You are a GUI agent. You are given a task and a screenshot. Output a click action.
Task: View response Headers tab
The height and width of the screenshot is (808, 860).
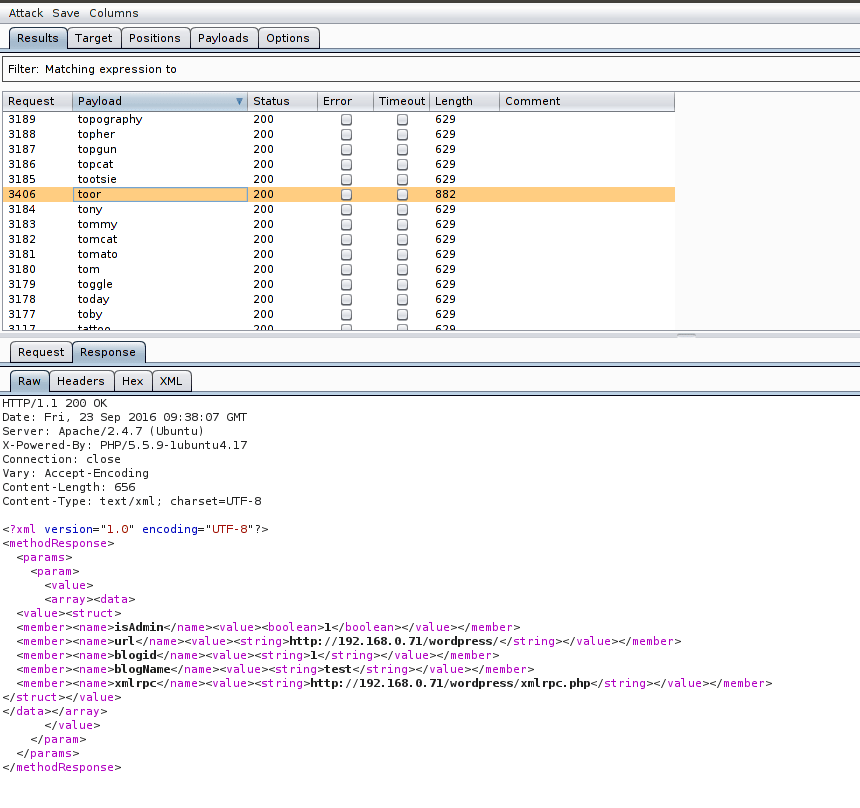coord(81,381)
